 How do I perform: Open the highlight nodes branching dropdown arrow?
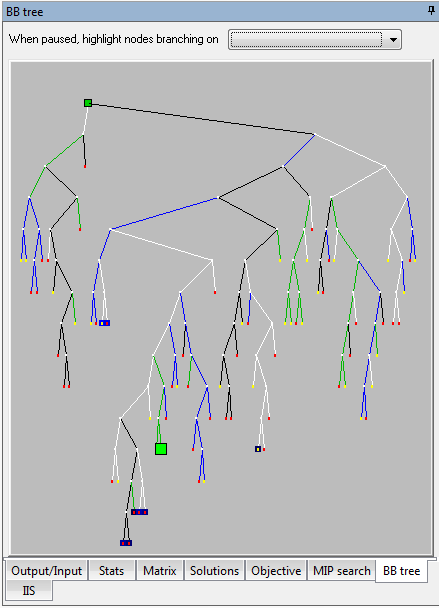click(394, 40)
